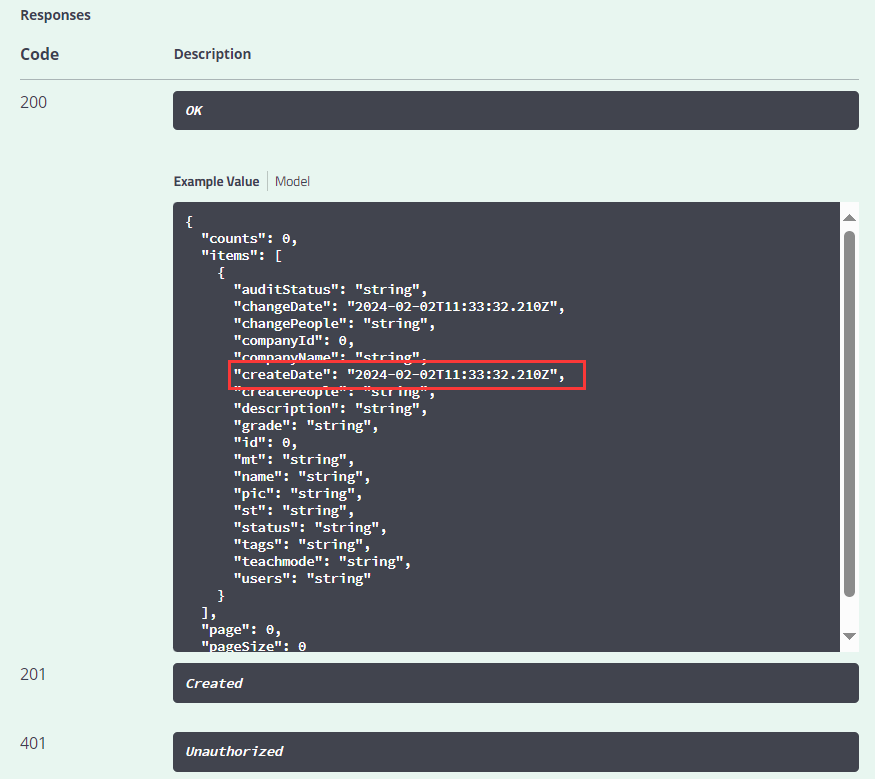Click the "companyId": 0 line
875x779 pixels.
[294, 341]
